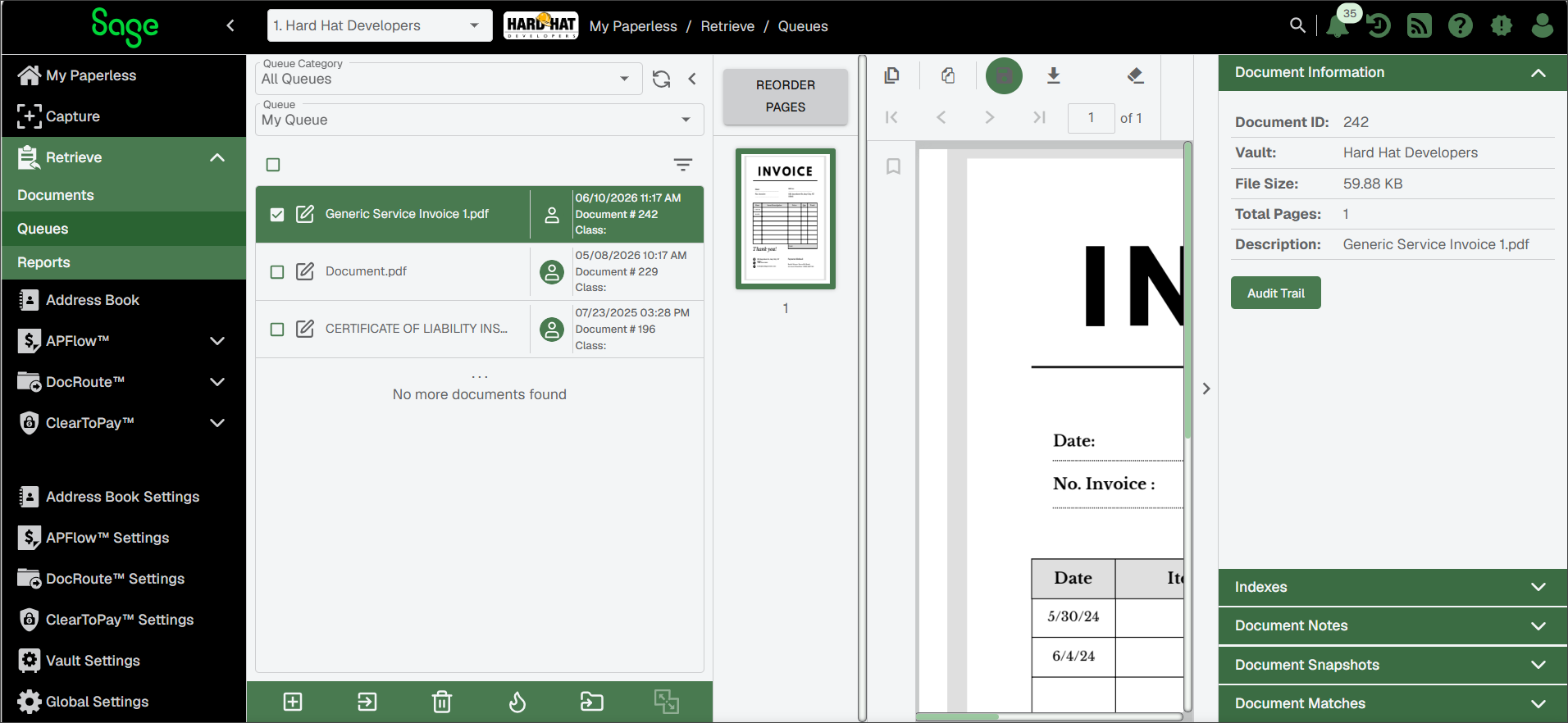Collapse the Retrieve menu section
The image size is (1568, 723).
217,157
